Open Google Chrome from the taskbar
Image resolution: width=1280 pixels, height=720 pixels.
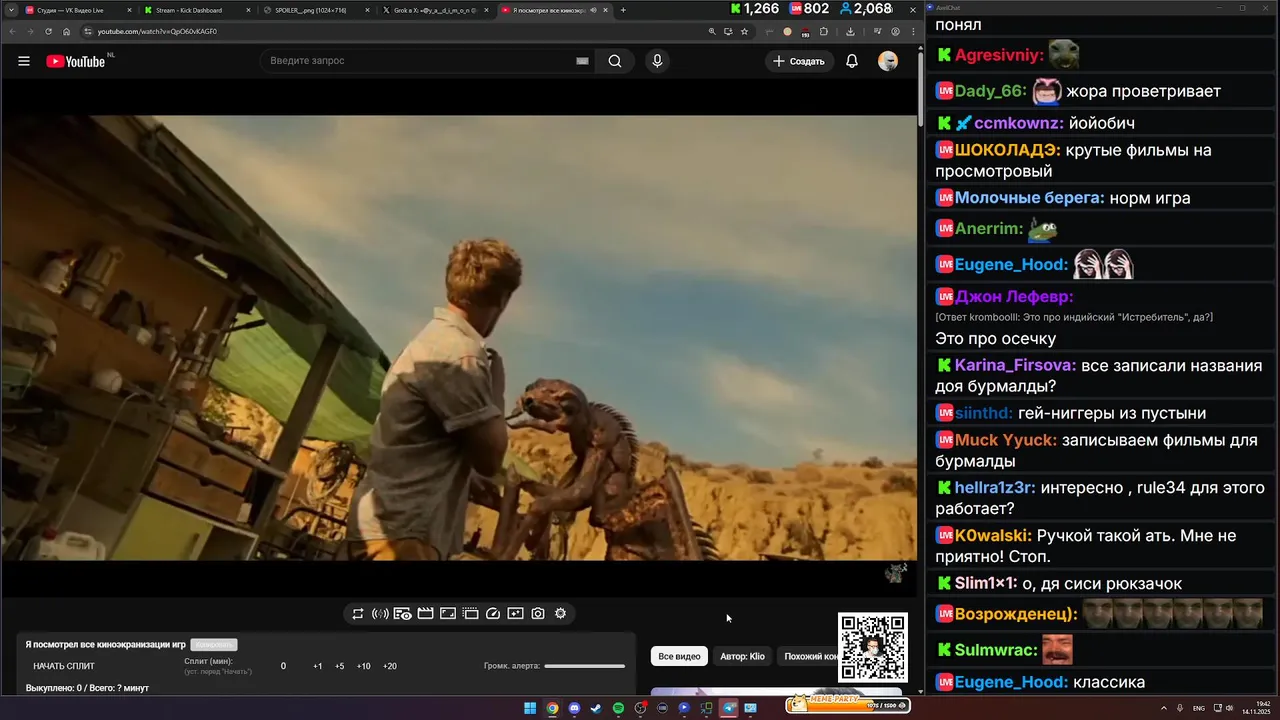tap(552, 708)
